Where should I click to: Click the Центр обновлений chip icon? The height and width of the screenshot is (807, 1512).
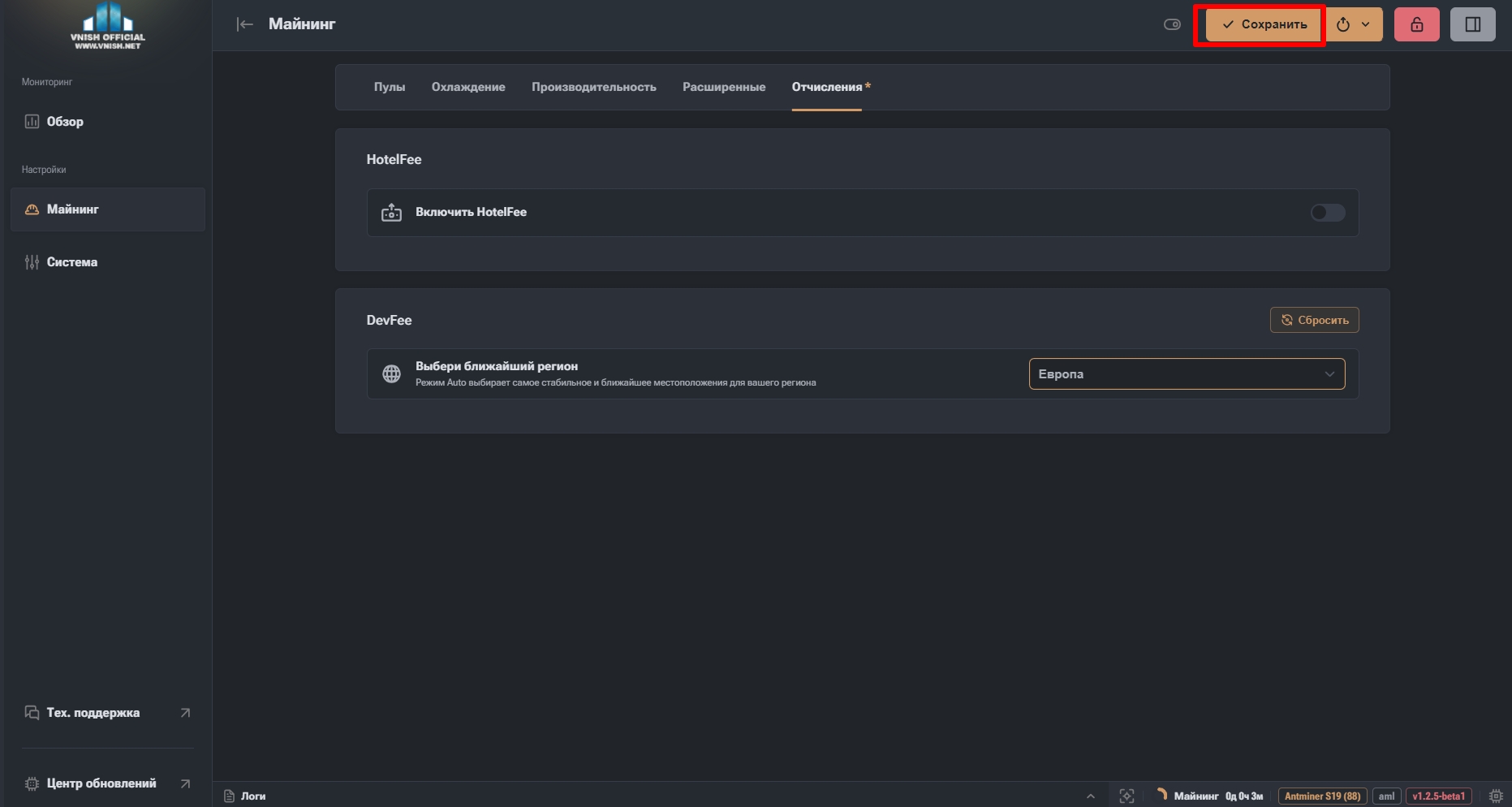(32, 783)
